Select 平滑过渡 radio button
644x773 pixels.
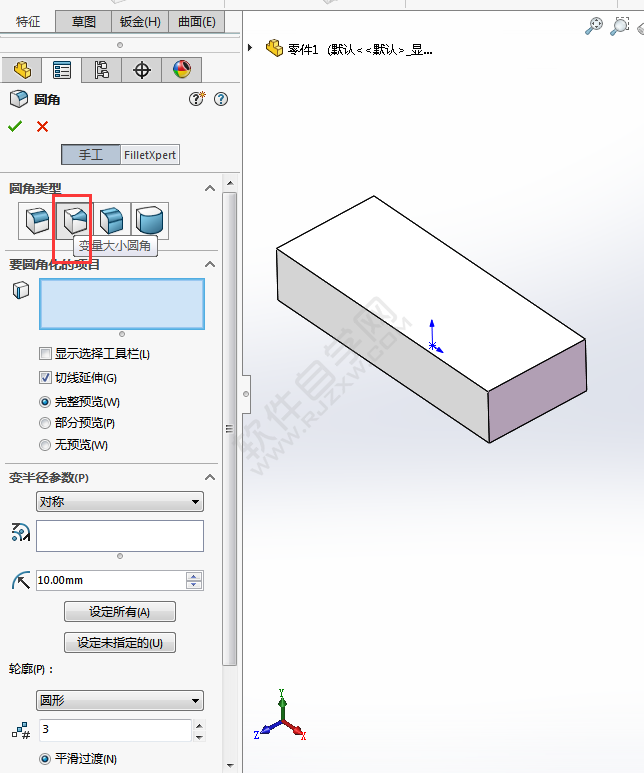pos(45,759)
